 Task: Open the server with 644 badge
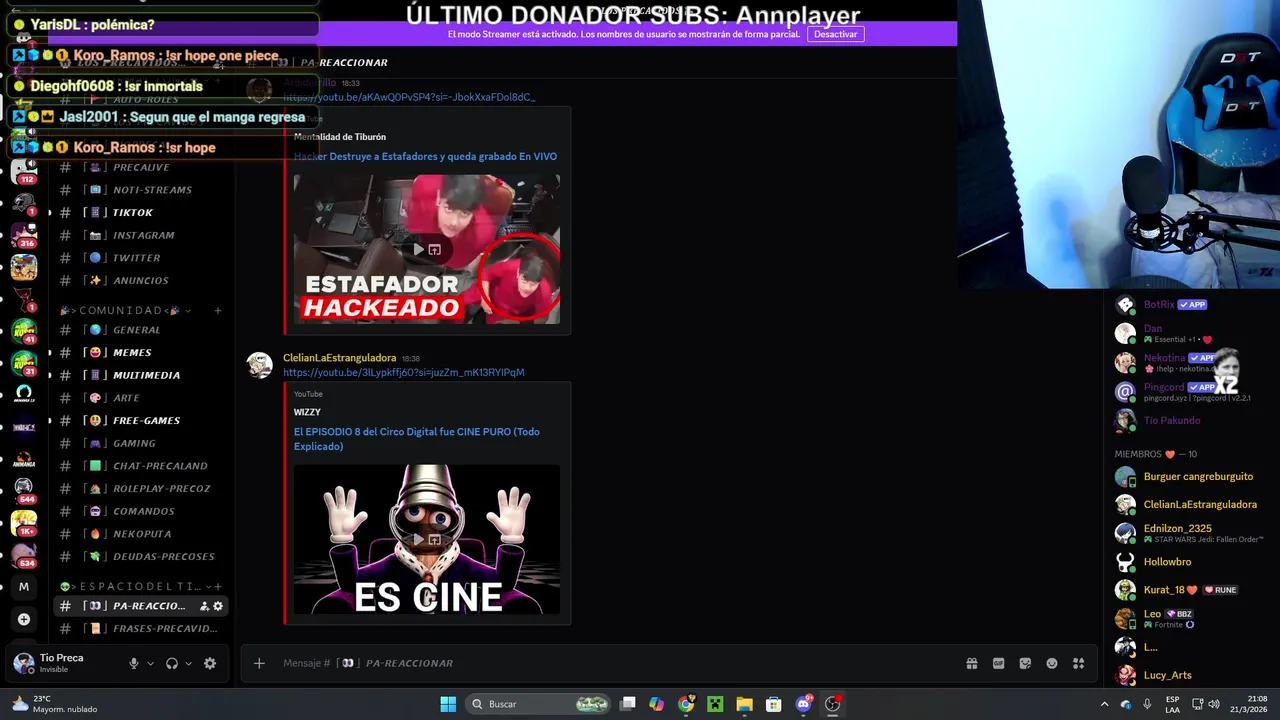point(24,489)
